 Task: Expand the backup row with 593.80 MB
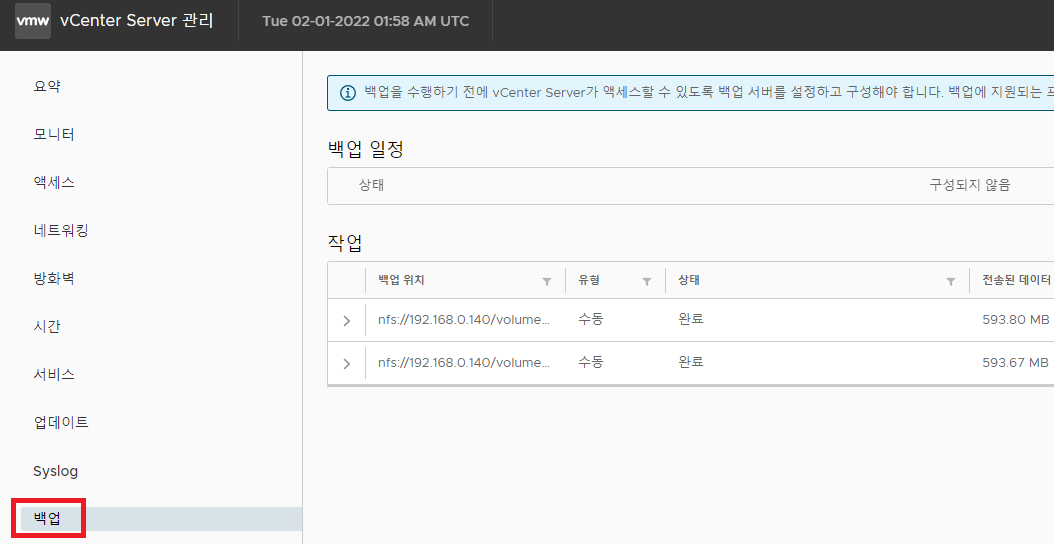(347, 321)
